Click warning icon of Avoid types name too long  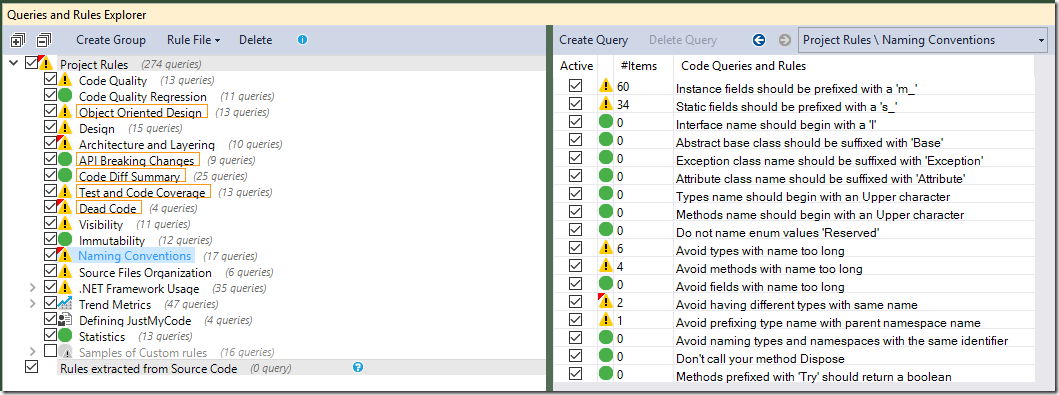606,248
